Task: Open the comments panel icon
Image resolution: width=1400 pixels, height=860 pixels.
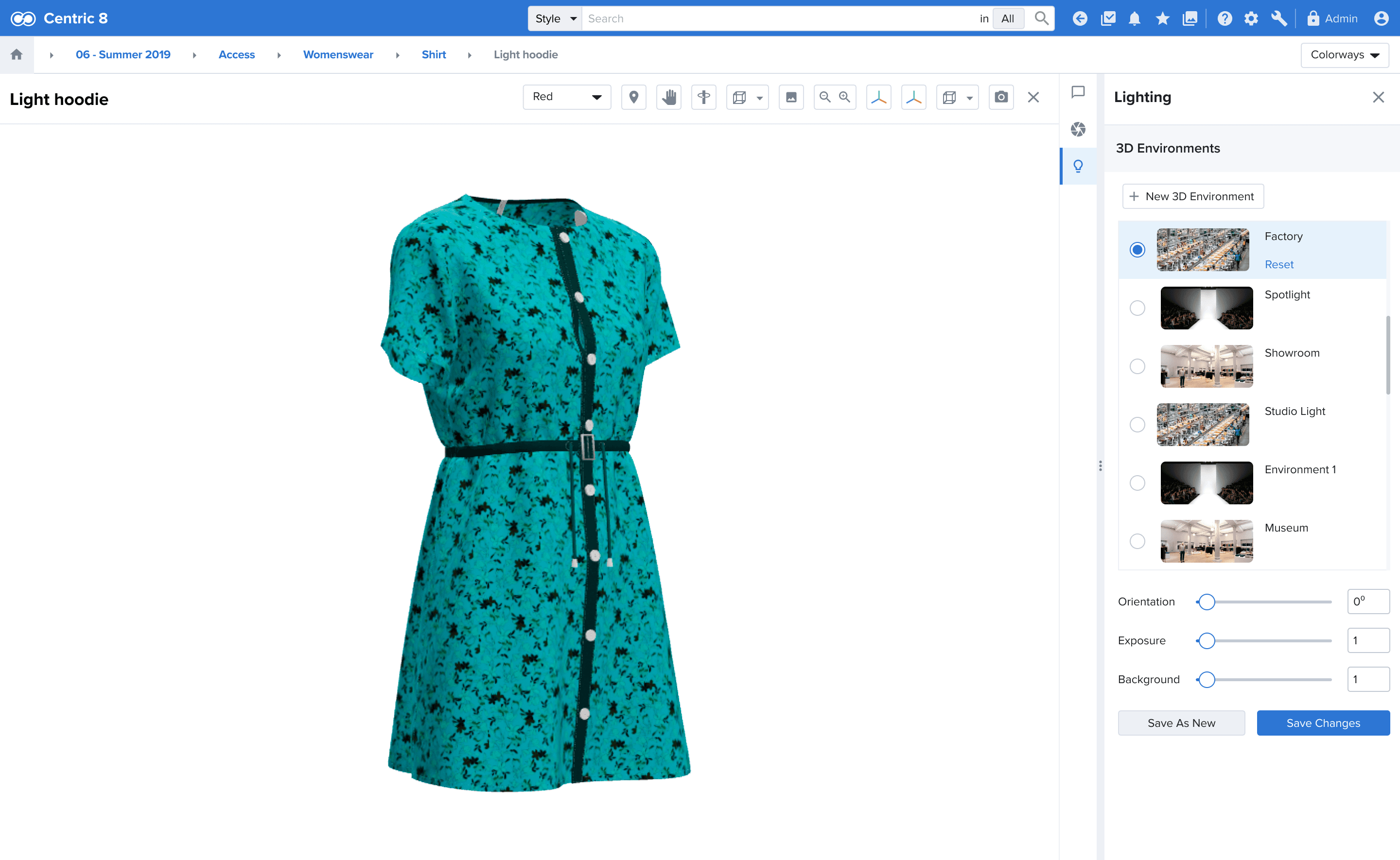Action: tap(1077, 92)
